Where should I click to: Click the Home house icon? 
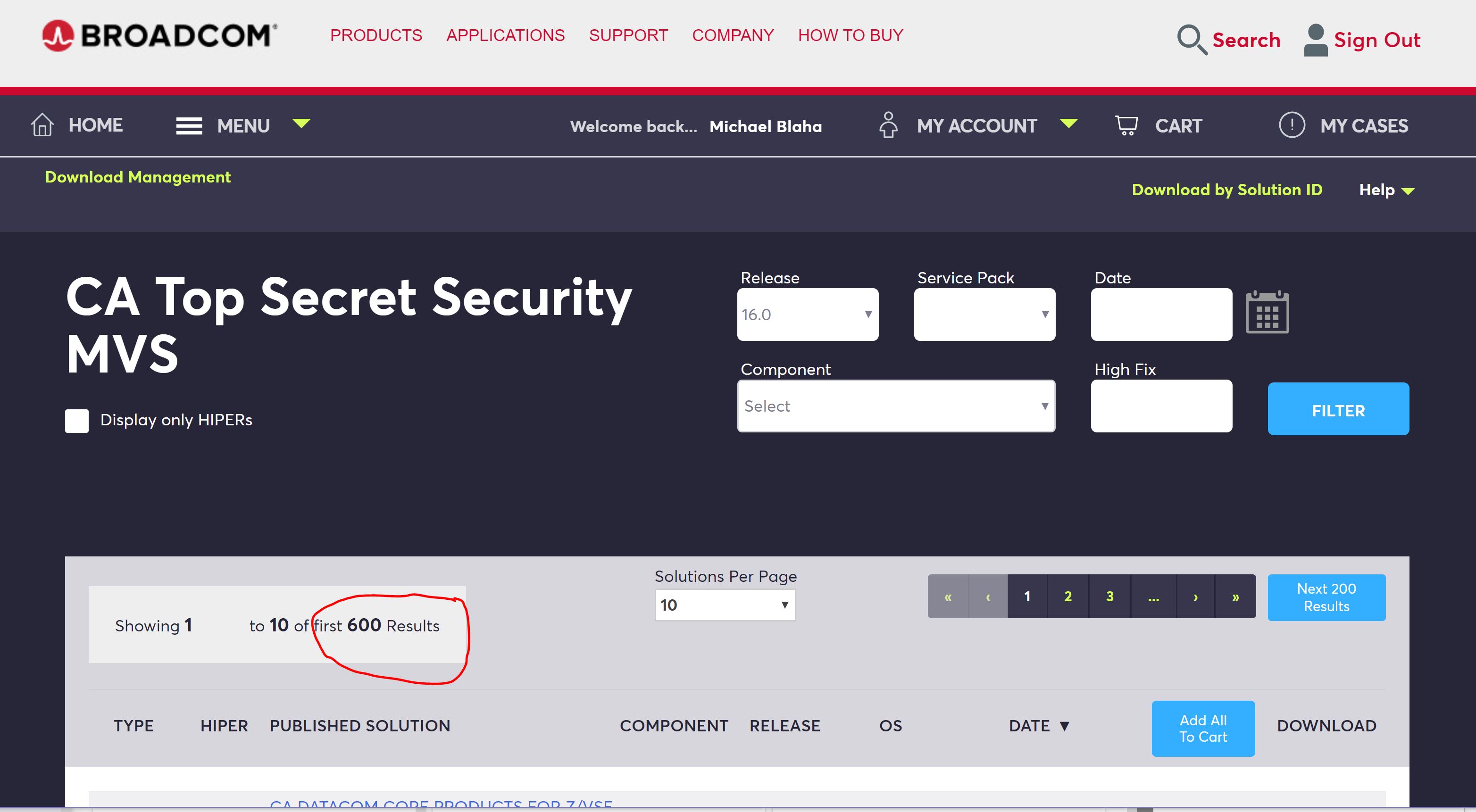pos(42,125)
